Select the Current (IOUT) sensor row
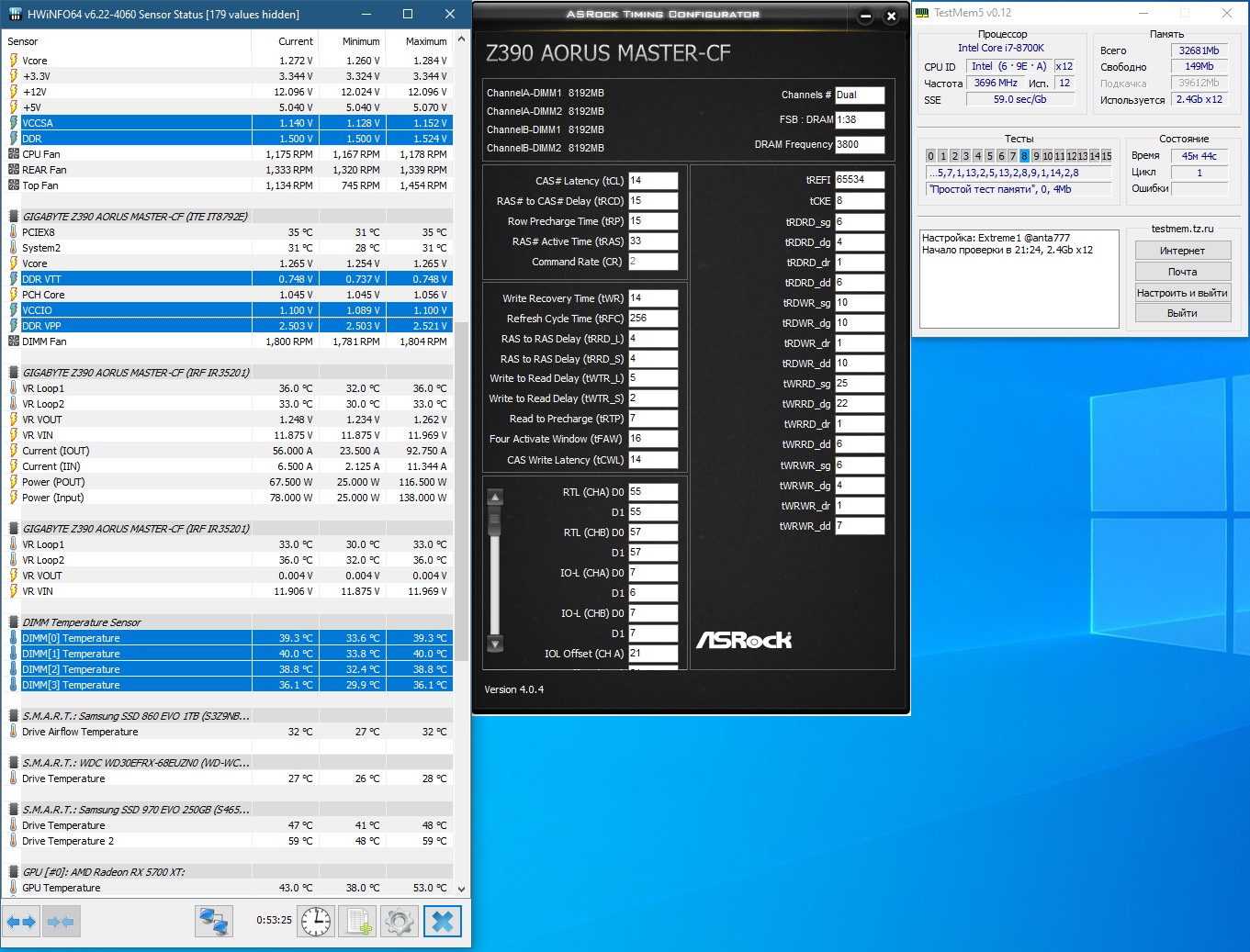Viewport: 1250px width, 952px height. tap(229, 451)
